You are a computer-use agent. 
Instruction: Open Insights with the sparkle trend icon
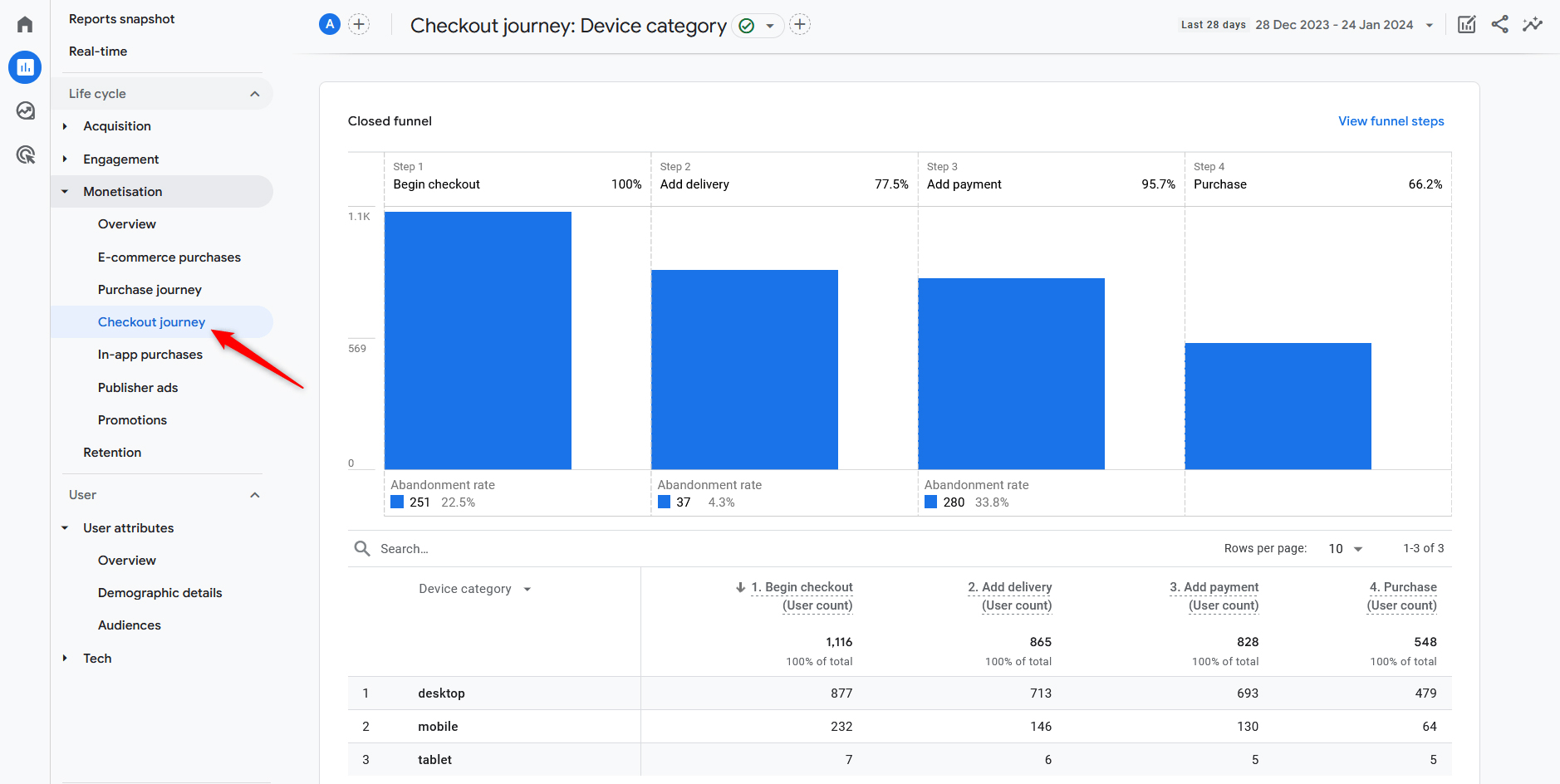(x=1533, y=24)
